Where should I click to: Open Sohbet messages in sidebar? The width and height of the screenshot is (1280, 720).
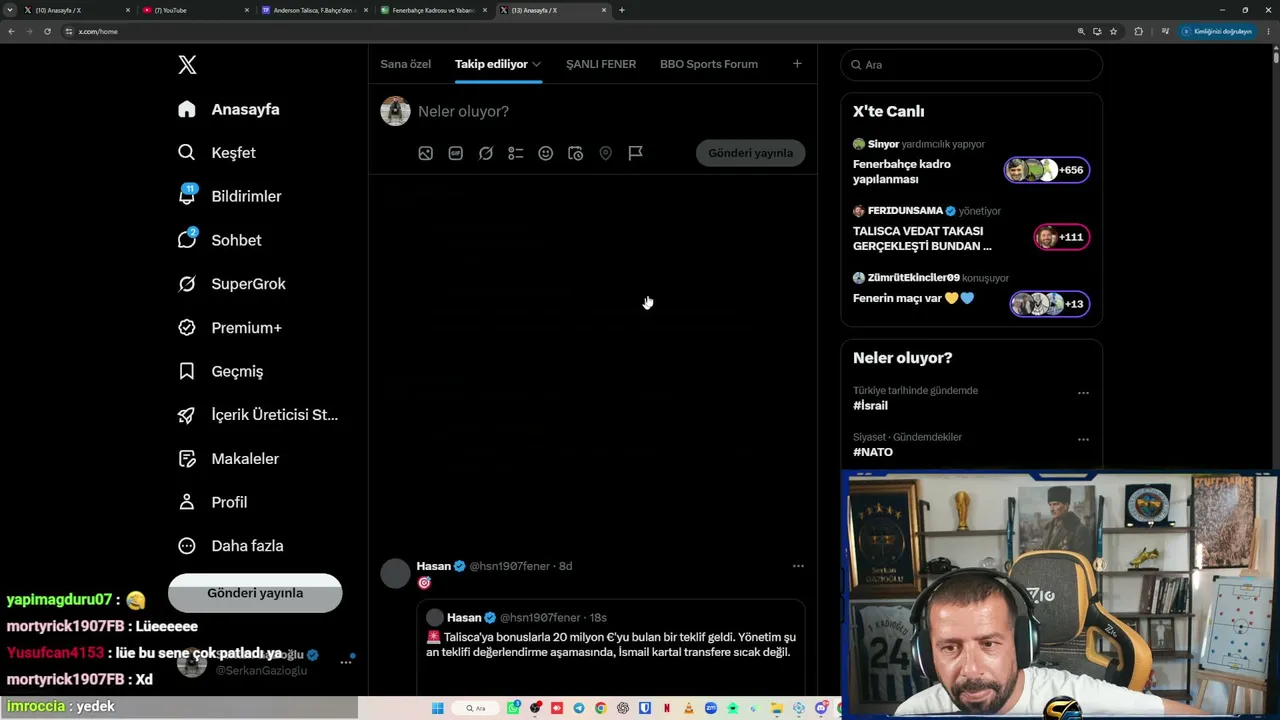click(x=219, y=240)
